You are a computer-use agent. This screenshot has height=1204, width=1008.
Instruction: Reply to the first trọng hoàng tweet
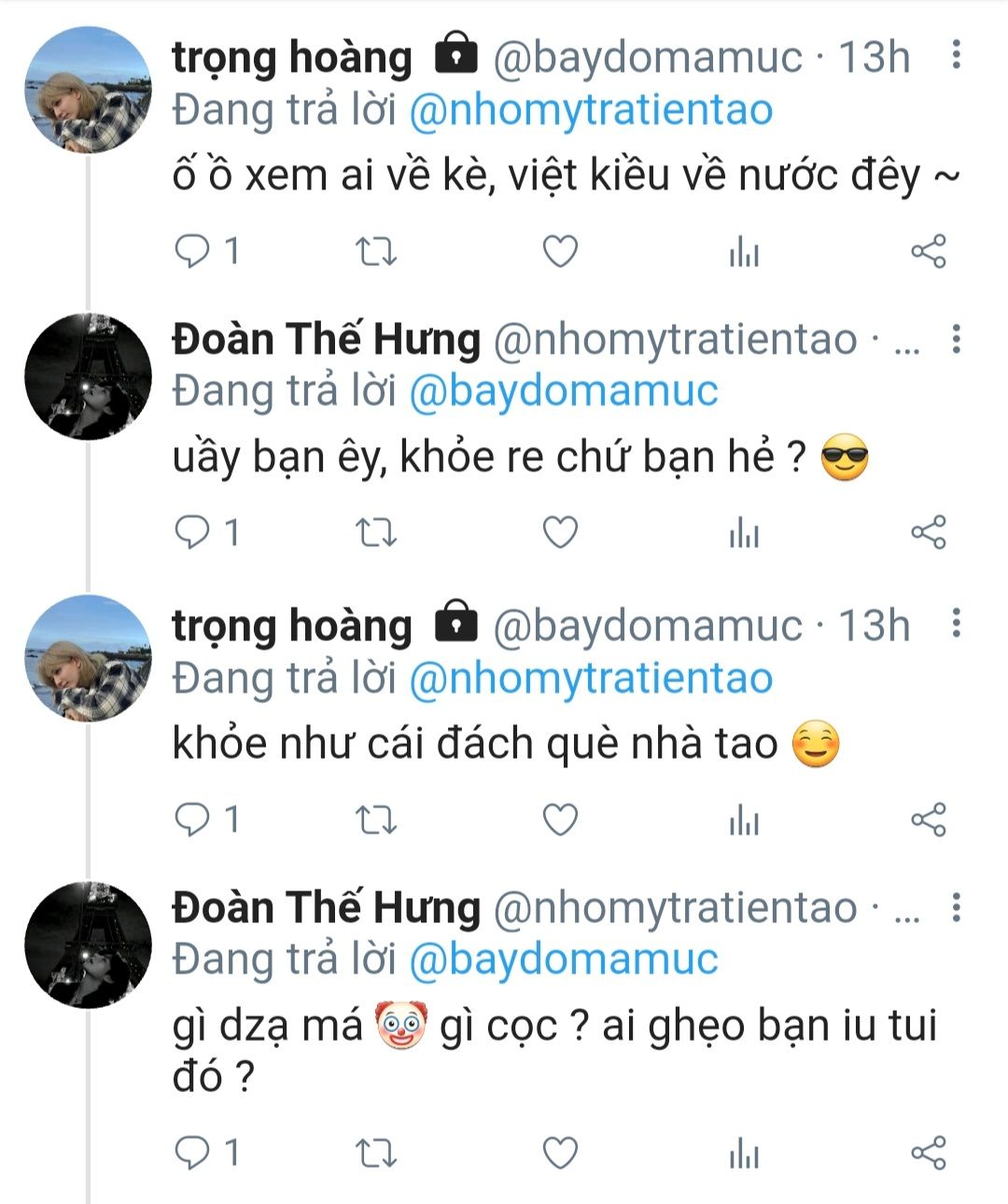coord(193,251)
